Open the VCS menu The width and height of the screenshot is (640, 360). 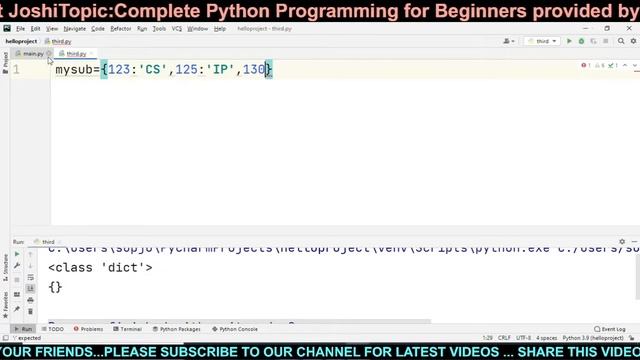177,29
